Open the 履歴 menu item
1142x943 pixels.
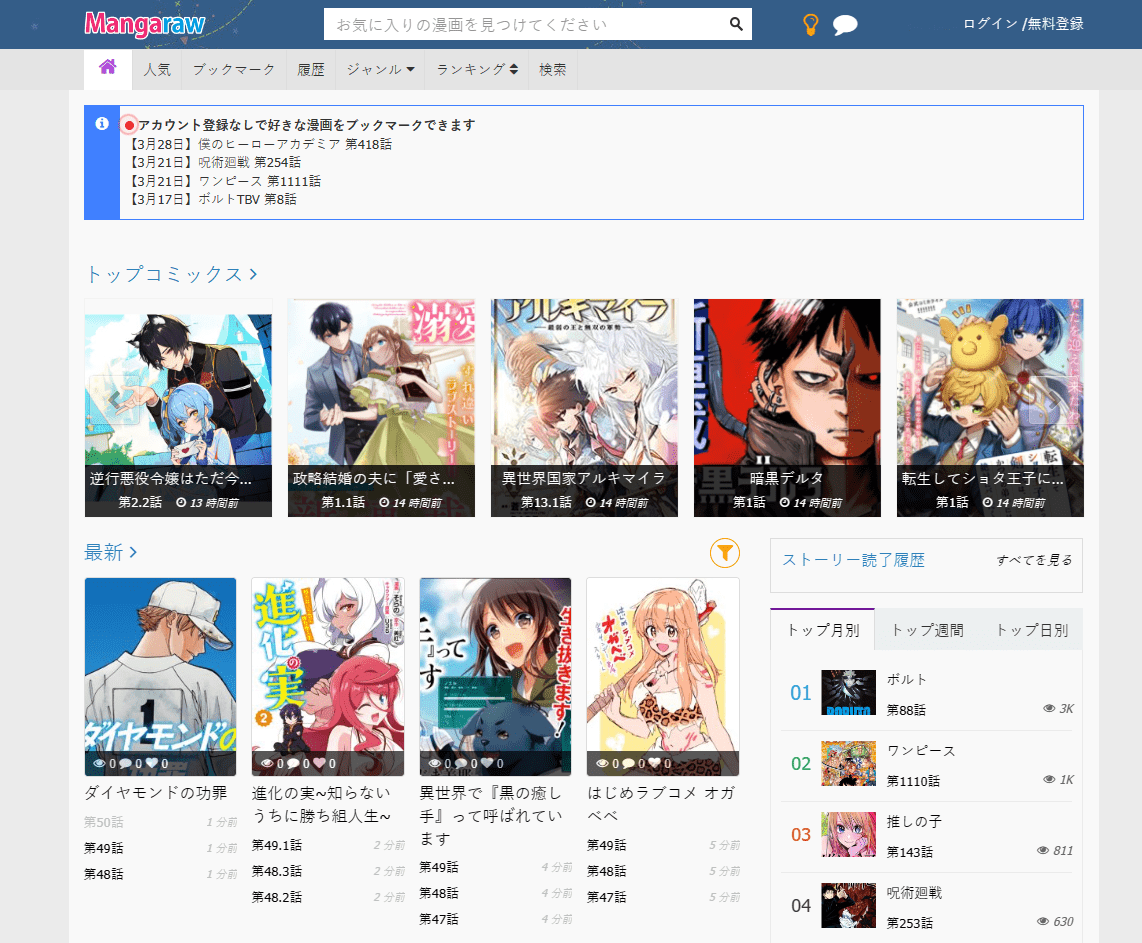(x=311, y=69)
